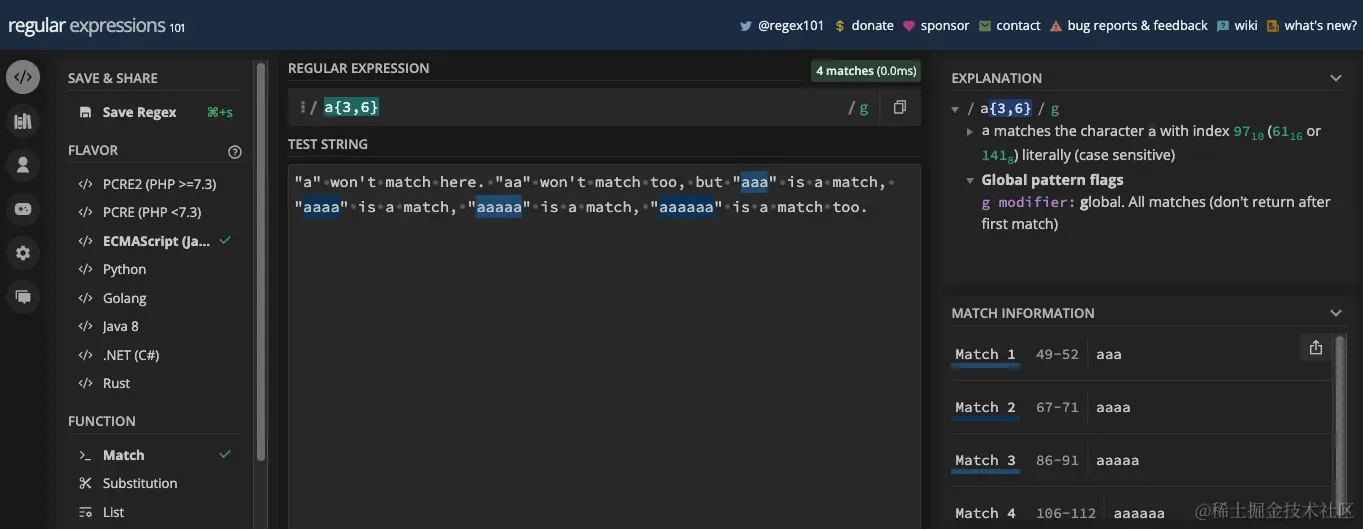Select Match 3 row 'aaaaa'
The width and height of the screenshot is (1363, 529).
(1141, 460)
